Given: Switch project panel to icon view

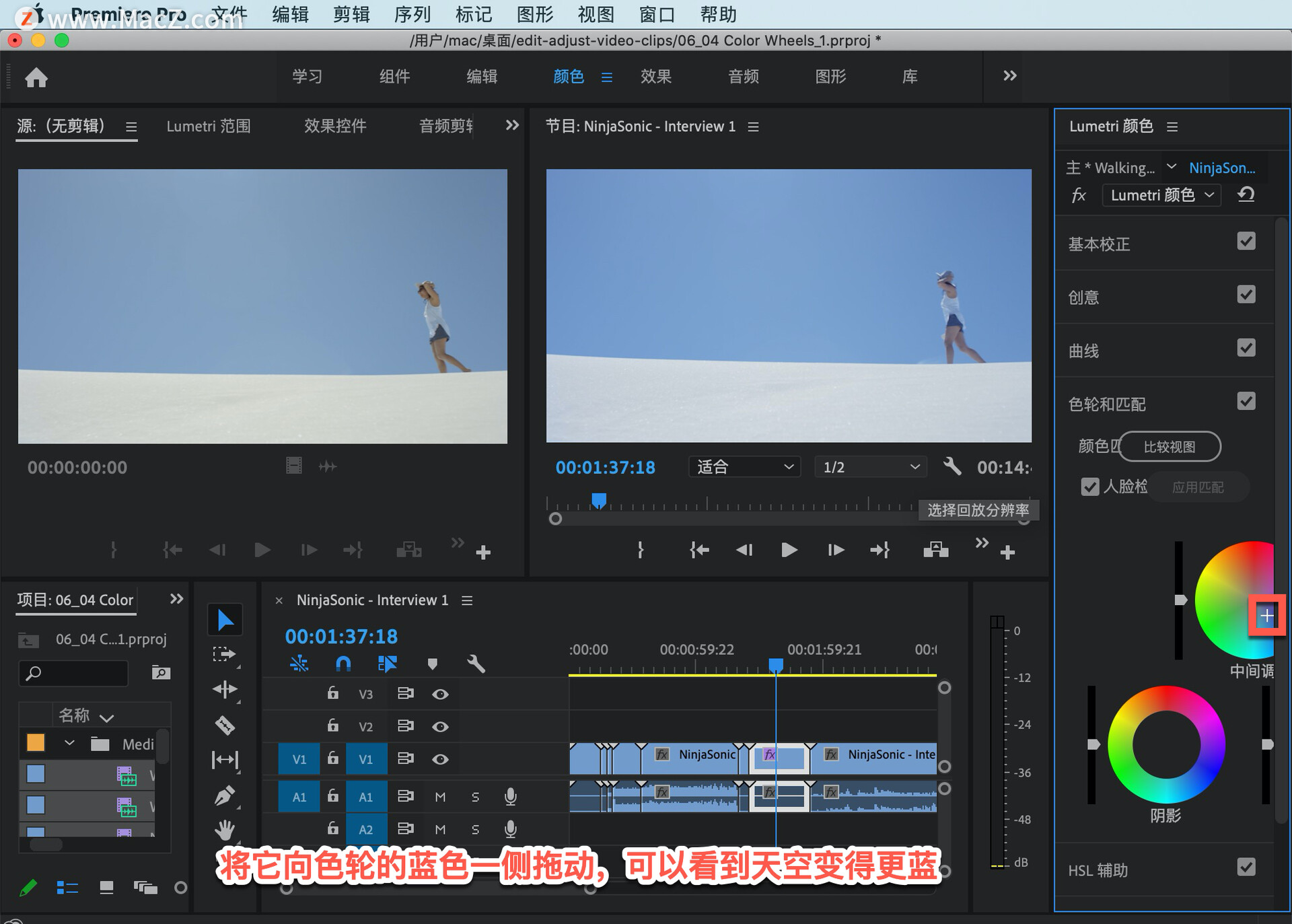Looking at the screenshot, I should pyautogui.click(x=106, y=888).
